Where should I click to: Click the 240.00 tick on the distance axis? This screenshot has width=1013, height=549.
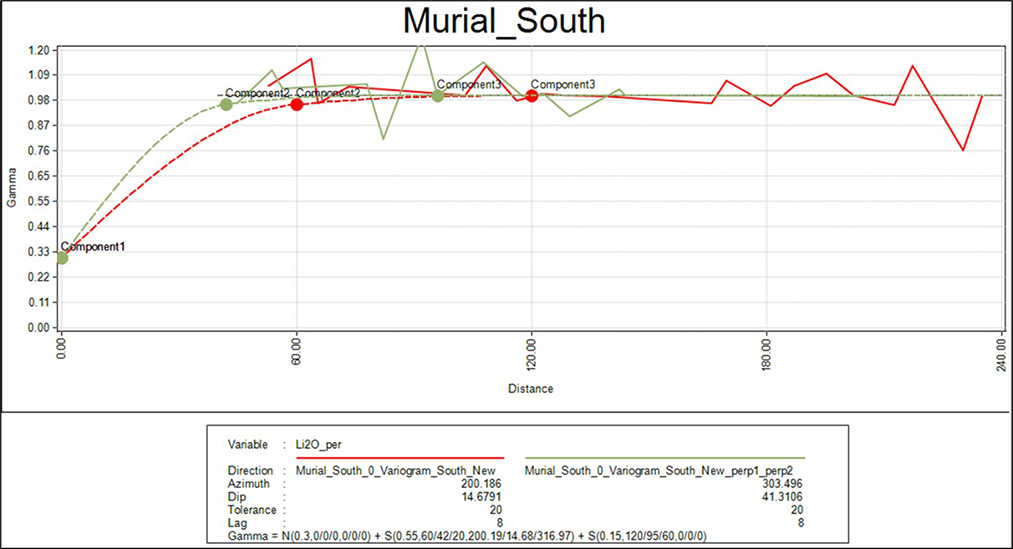pos(1002,354)
